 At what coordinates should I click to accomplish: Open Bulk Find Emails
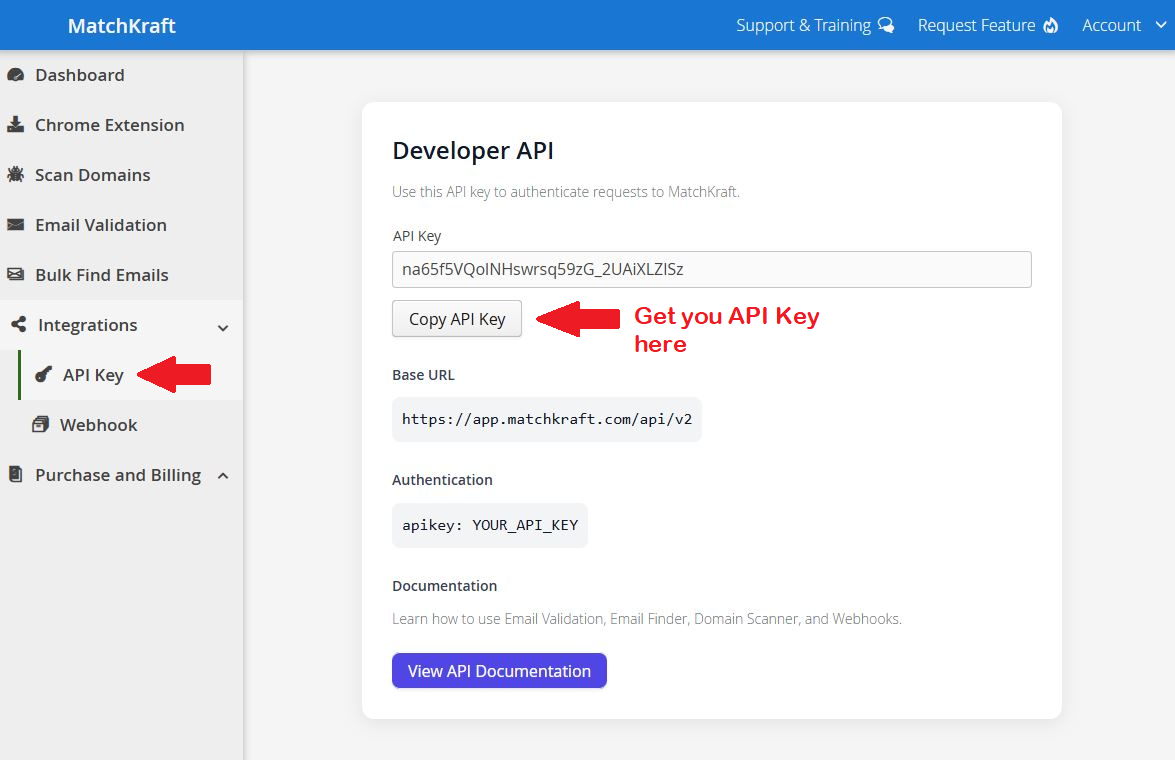click(x=102, y=274)
